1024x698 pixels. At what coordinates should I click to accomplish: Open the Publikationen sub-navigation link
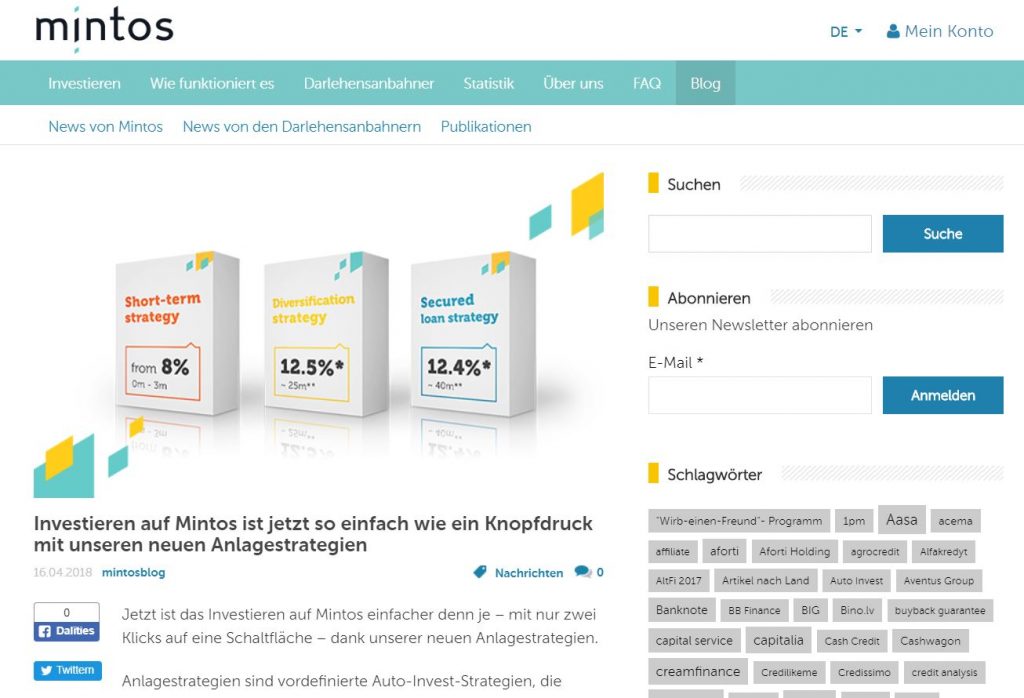coord(486,127)
